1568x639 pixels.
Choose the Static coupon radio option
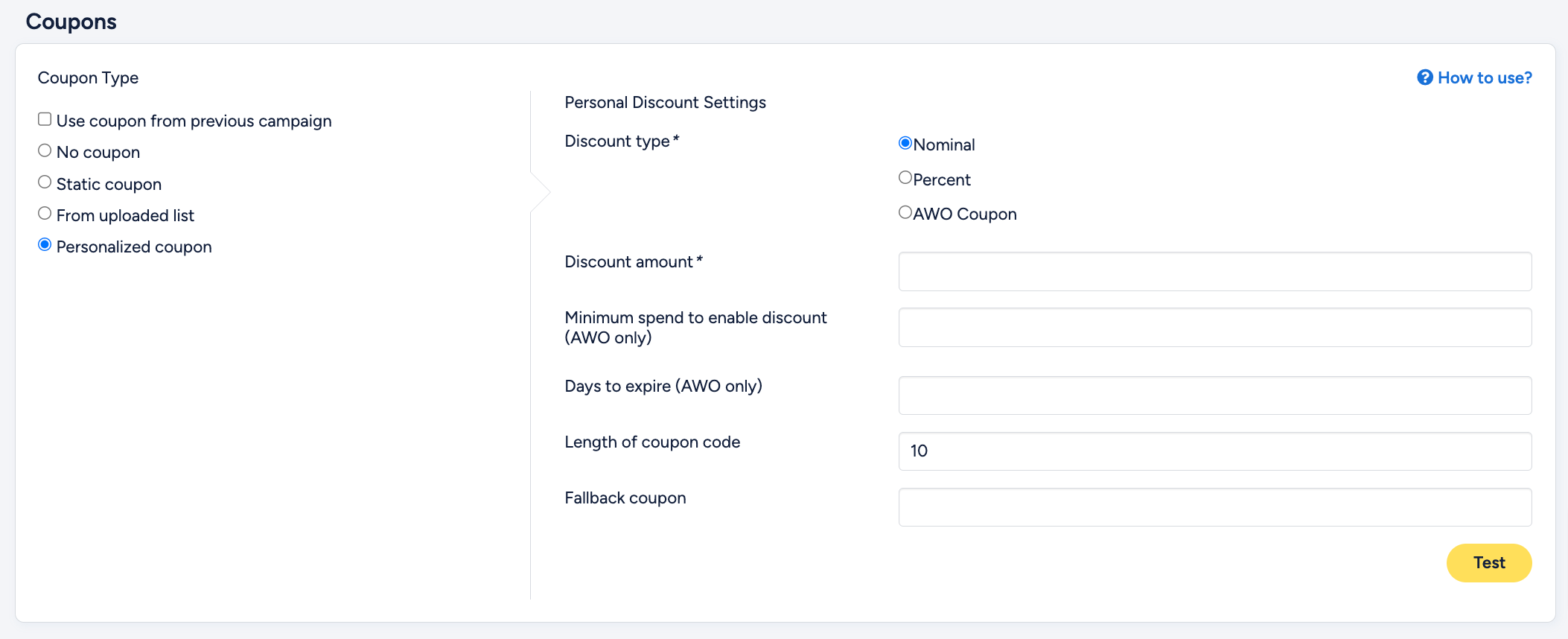[x=45, y=182]
